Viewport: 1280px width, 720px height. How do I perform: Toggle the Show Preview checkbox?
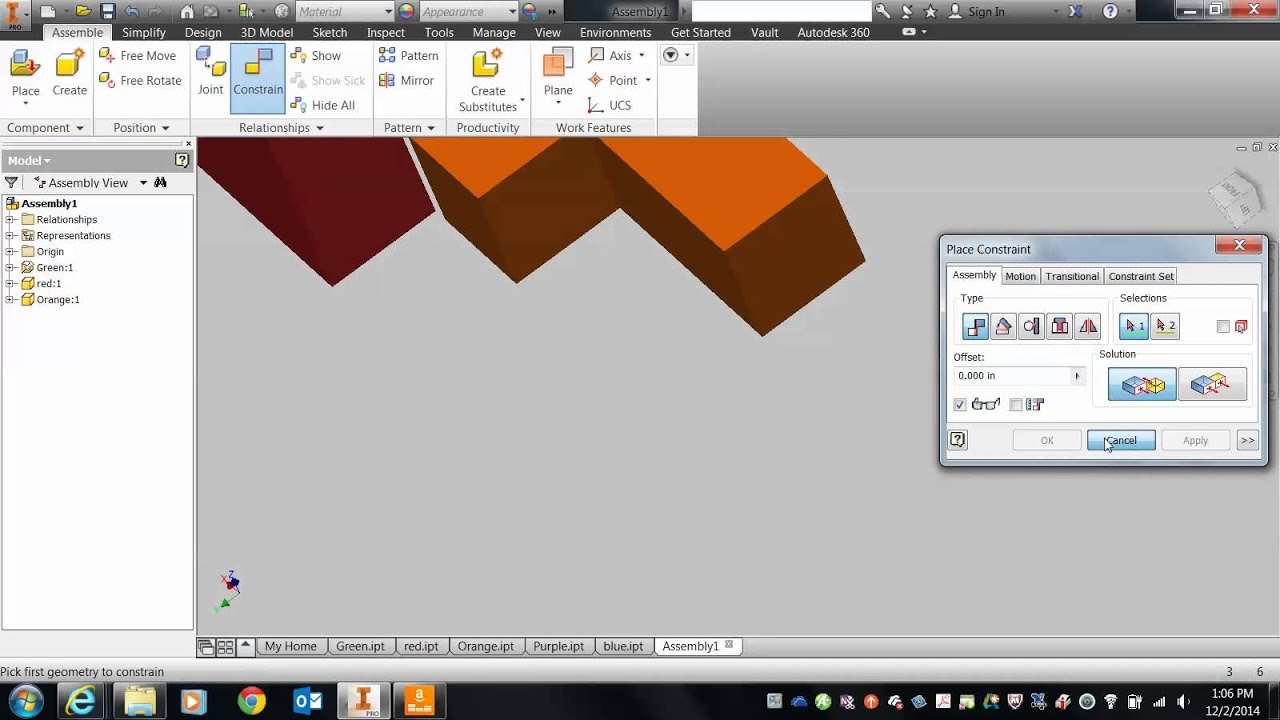(x=960, y=405)
